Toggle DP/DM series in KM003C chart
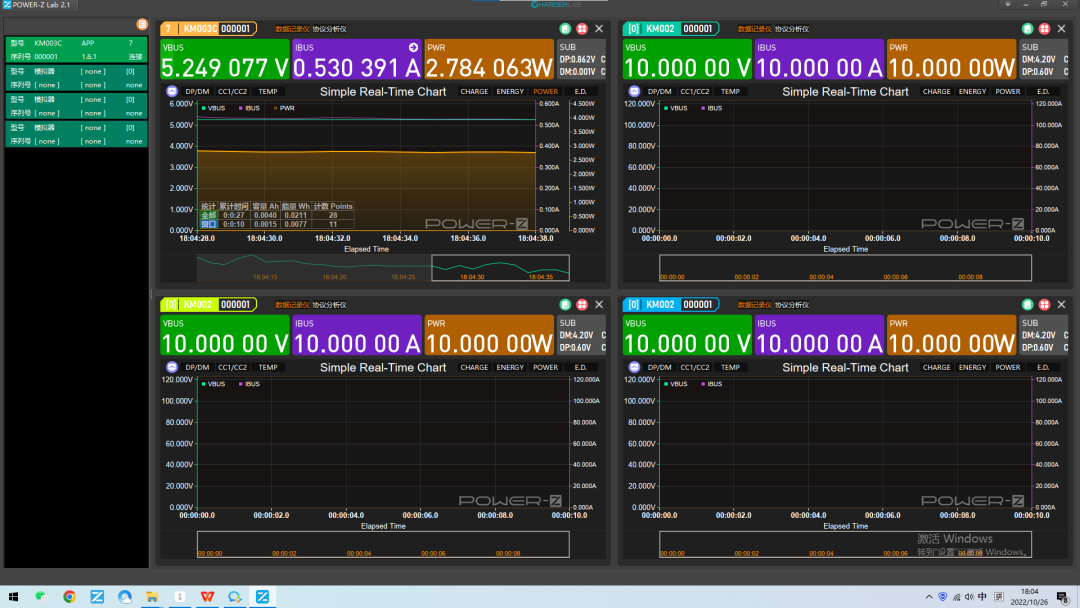The width and height of the screenshot is (1080, 608). tap(197, 92)
